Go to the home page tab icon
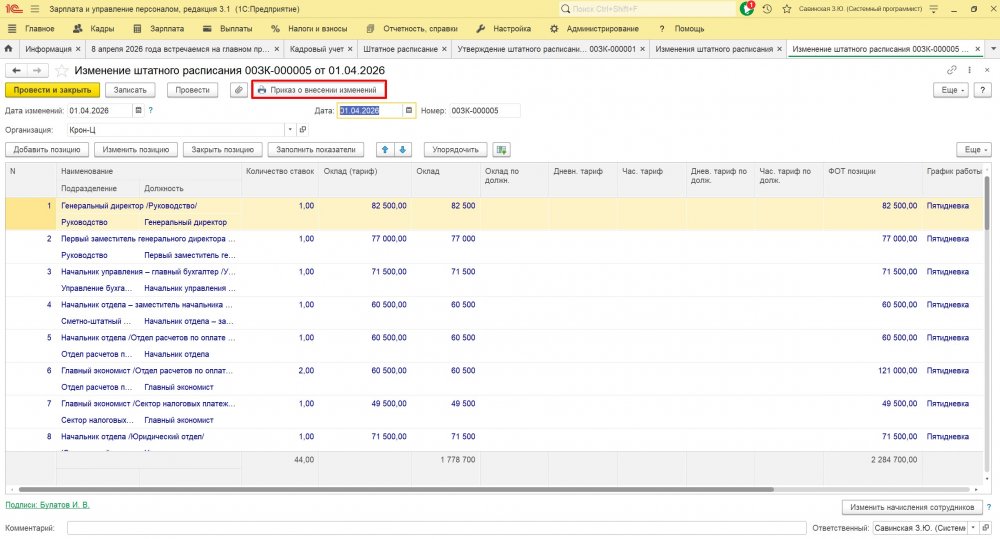The image size is (1000, 539). 8,48
